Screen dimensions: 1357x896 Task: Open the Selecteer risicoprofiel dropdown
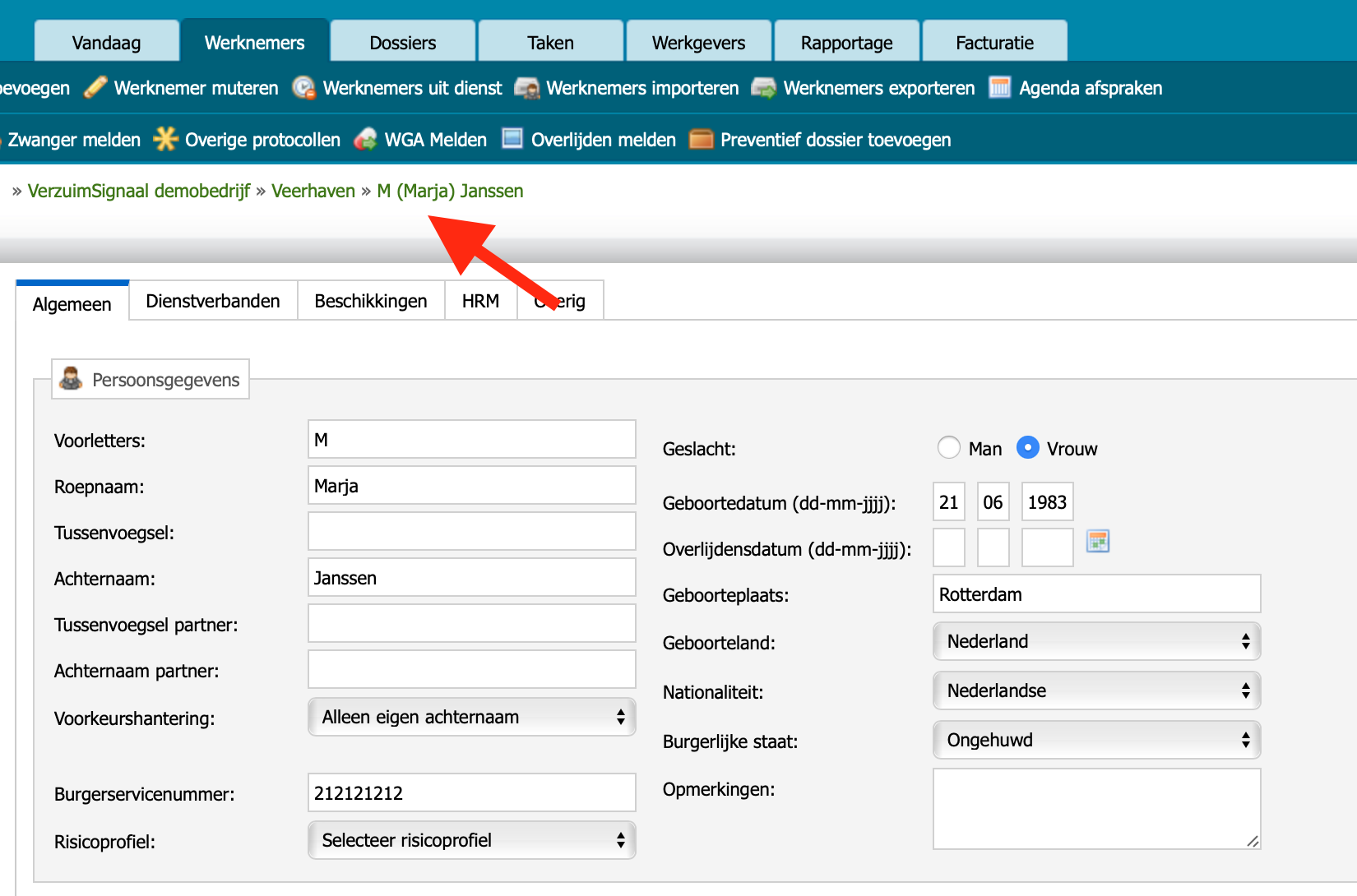pyautogui.click(x=472, y=840)
